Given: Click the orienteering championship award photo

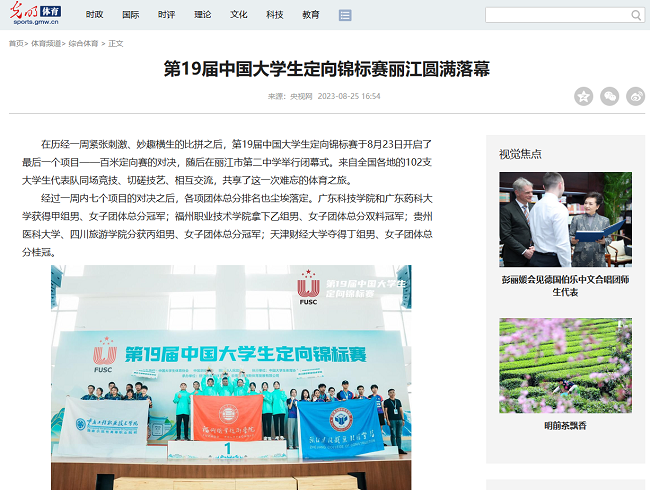Looking at the screenshot, I should [x=231, y=377].
